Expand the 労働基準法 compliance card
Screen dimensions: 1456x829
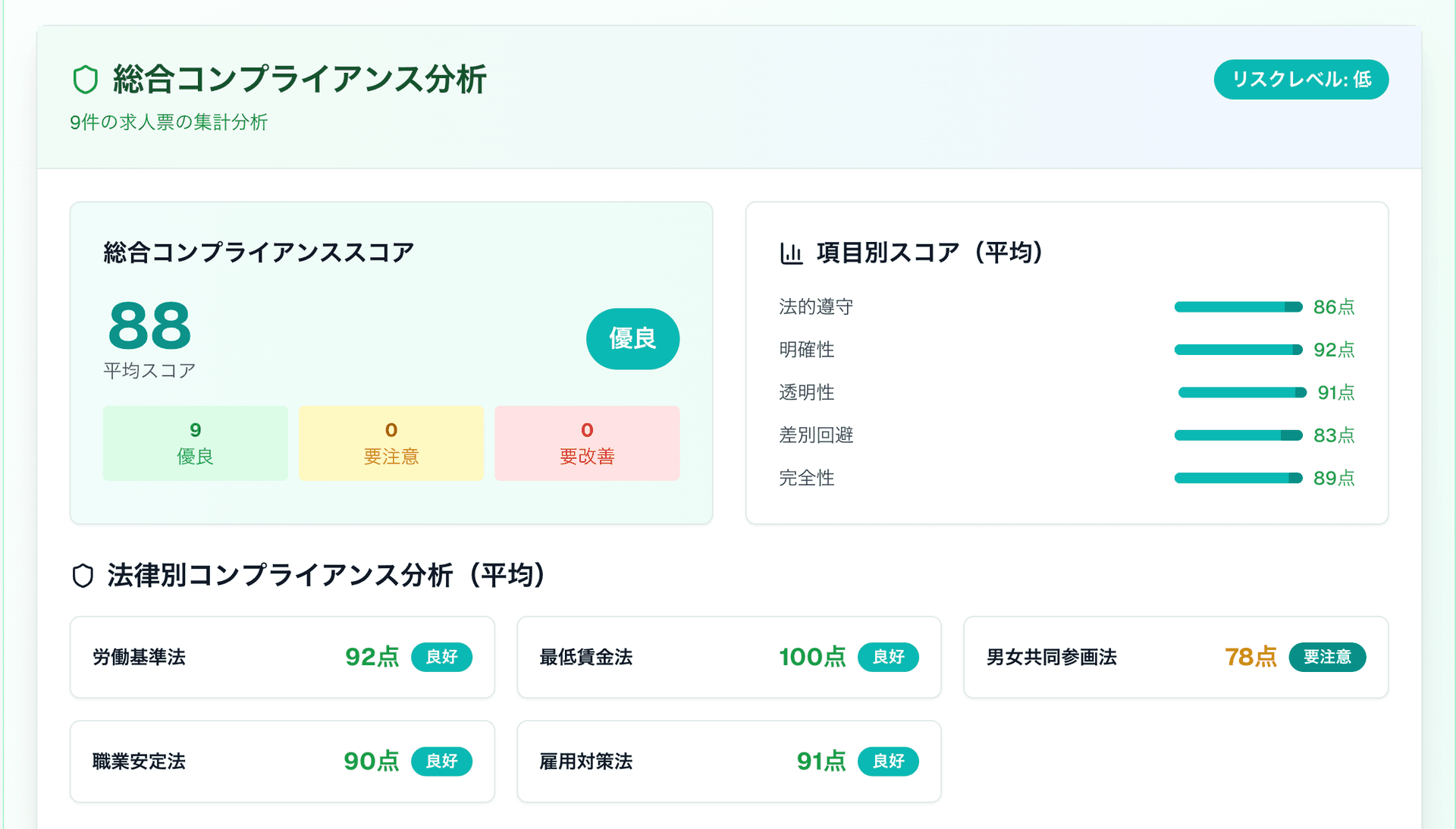point(281,658)
